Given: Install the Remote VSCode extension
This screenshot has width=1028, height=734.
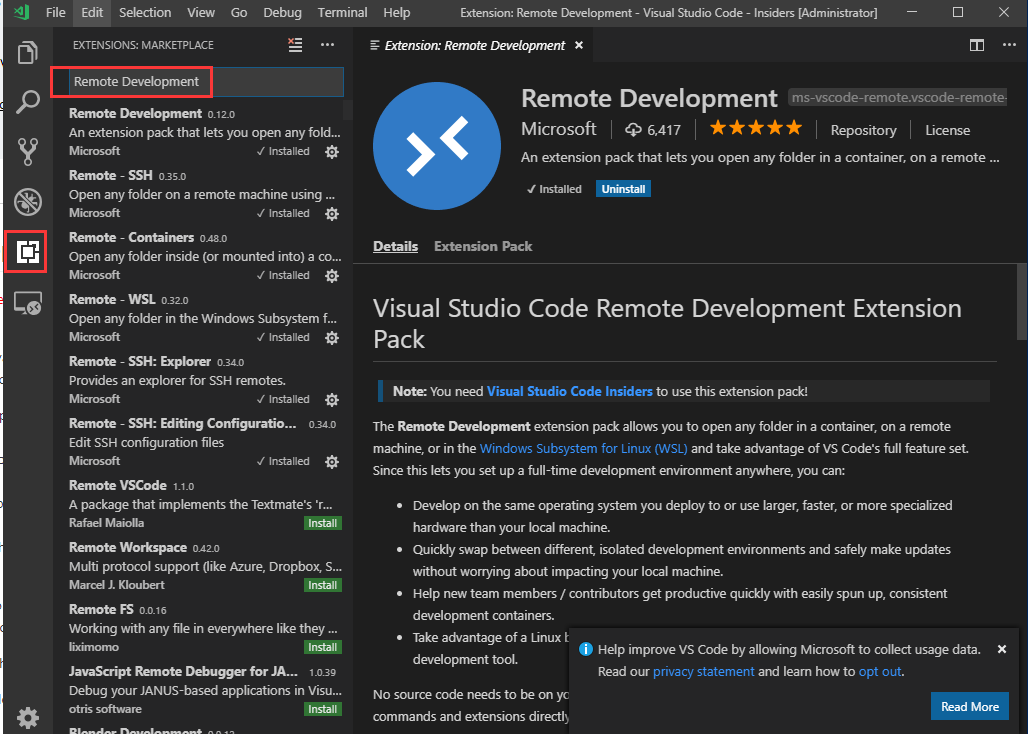Looking at the screenshot, I should pos(322,522).
